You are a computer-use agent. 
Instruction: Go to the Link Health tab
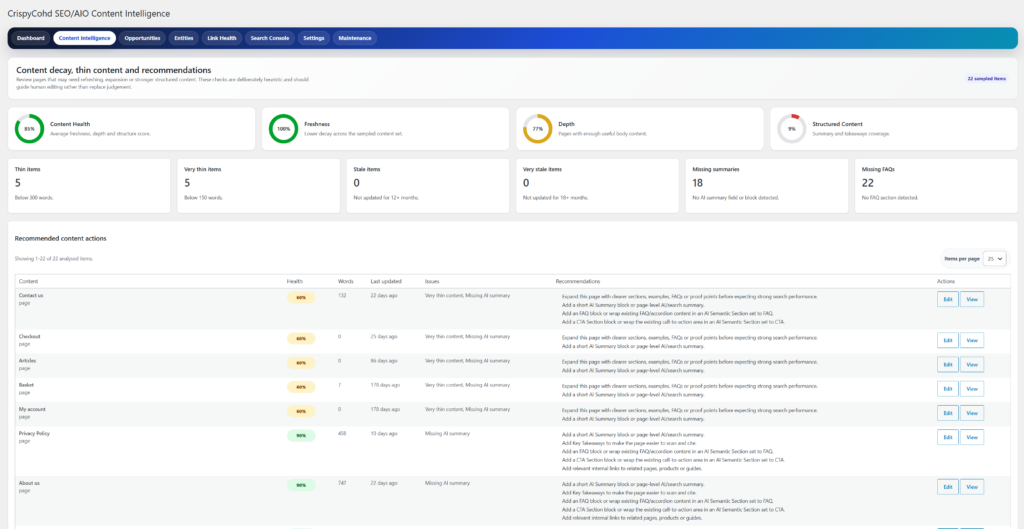coord(222,39)
